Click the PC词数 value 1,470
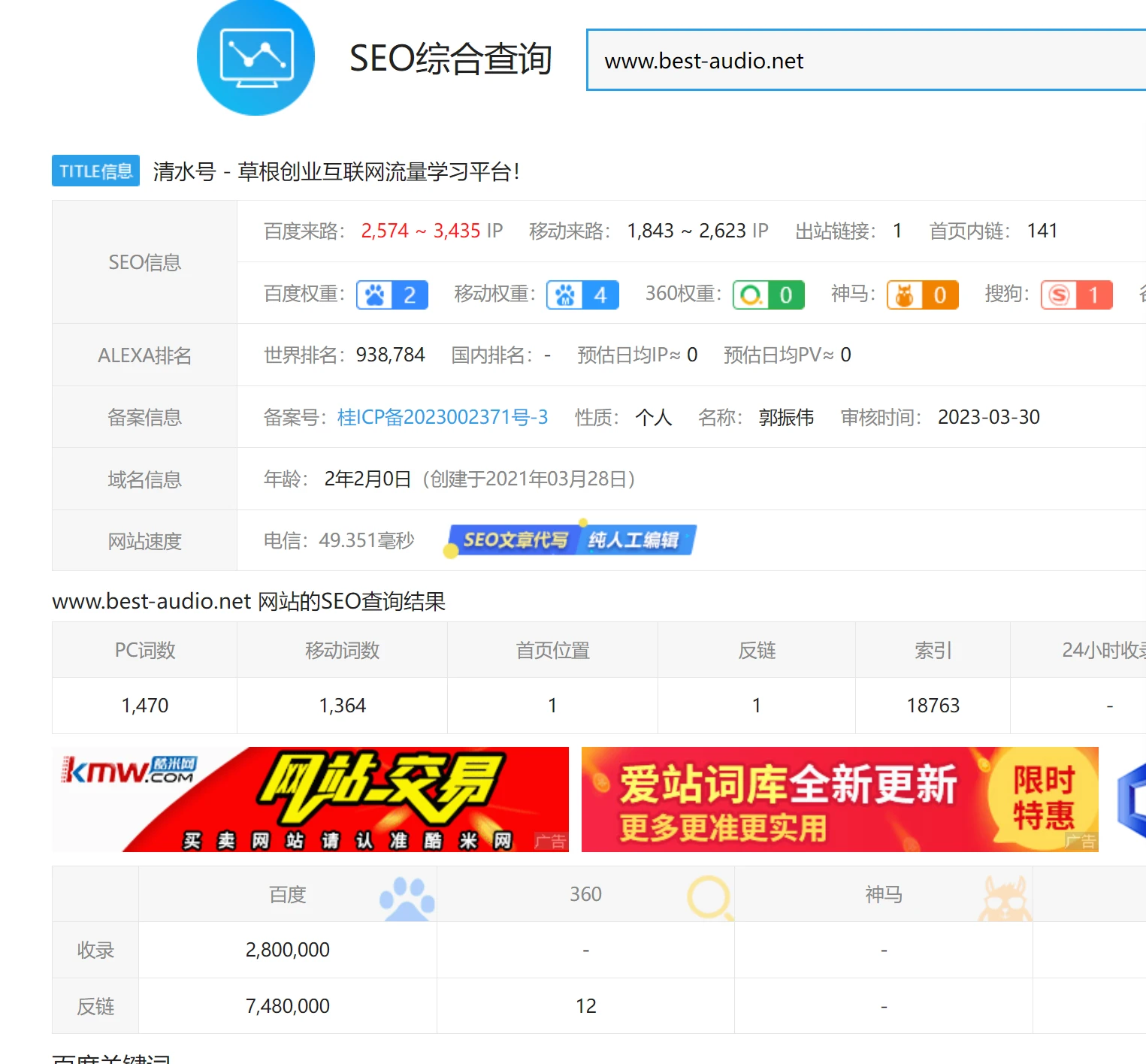1146x1064 pixels. 145,706
